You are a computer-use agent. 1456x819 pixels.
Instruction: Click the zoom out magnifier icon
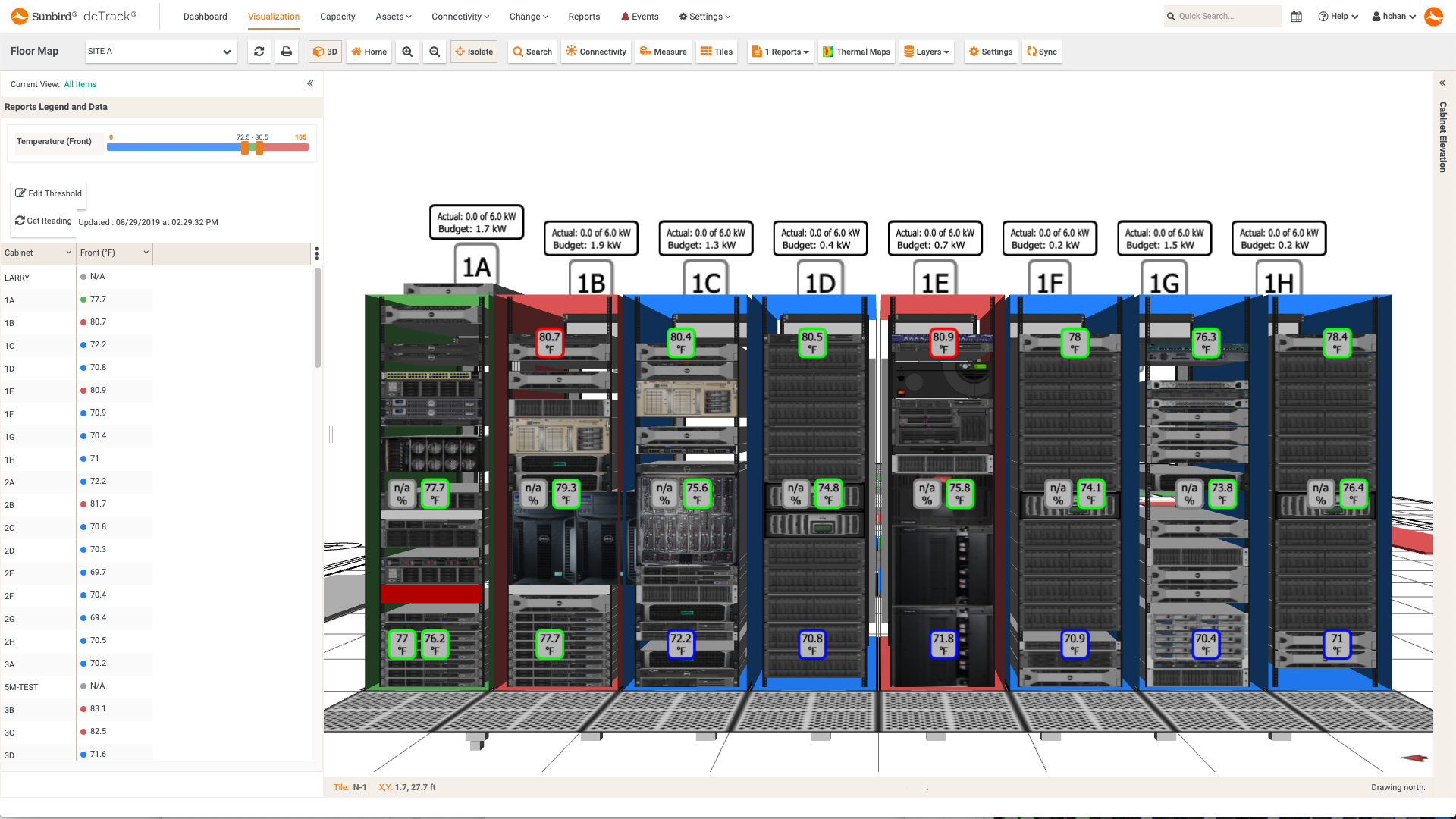[x=435, y=52]
